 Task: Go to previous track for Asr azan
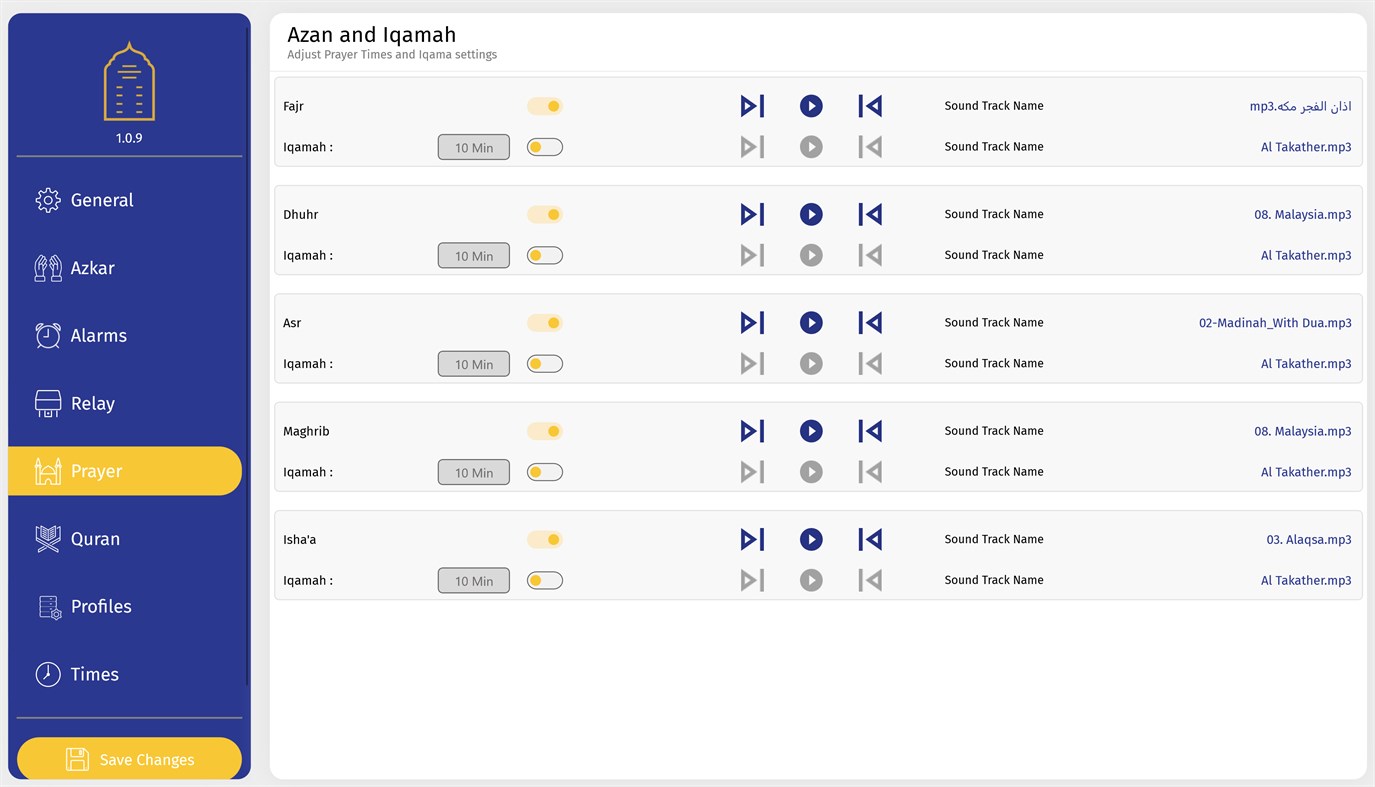(870, 323)
